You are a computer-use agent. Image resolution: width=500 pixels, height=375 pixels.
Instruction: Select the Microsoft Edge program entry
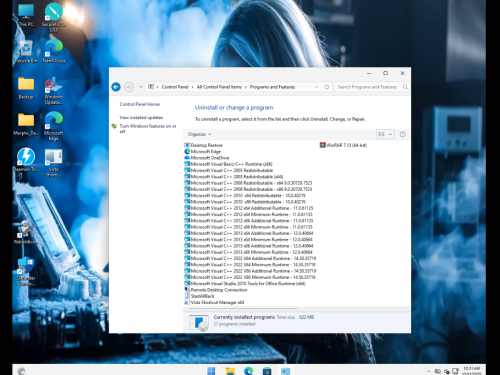point(203,152)
